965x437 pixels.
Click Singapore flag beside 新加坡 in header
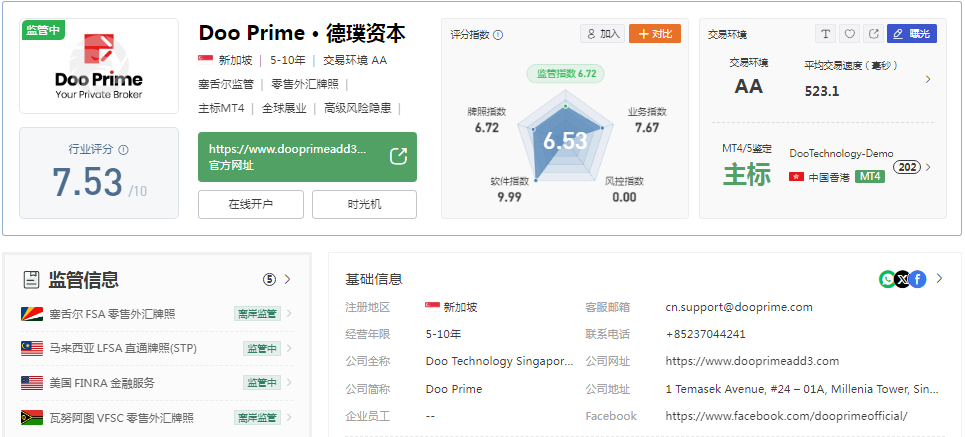(206, 60)
